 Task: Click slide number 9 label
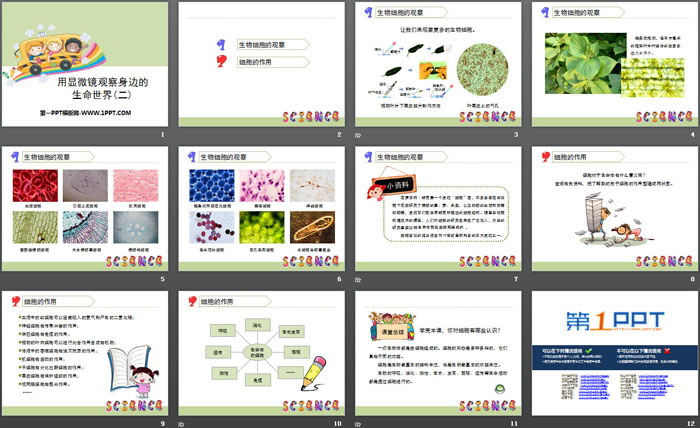click(x=162, y=424)
